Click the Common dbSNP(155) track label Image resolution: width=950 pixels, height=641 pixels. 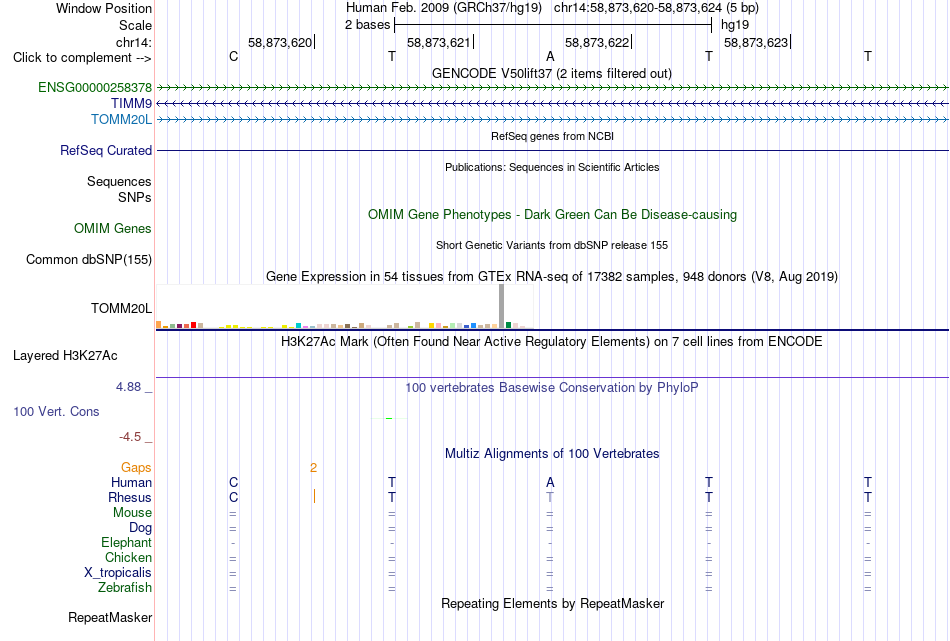89,259
